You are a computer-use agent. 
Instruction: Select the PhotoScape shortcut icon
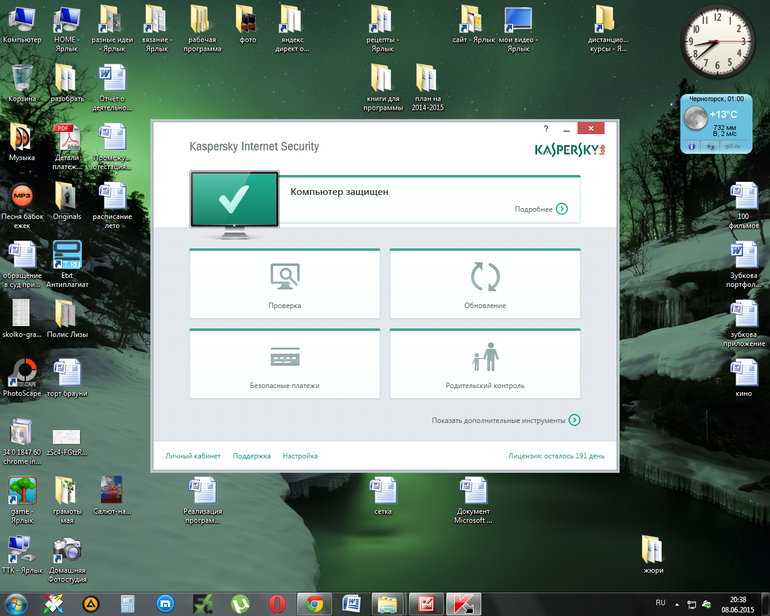[22, 378]
